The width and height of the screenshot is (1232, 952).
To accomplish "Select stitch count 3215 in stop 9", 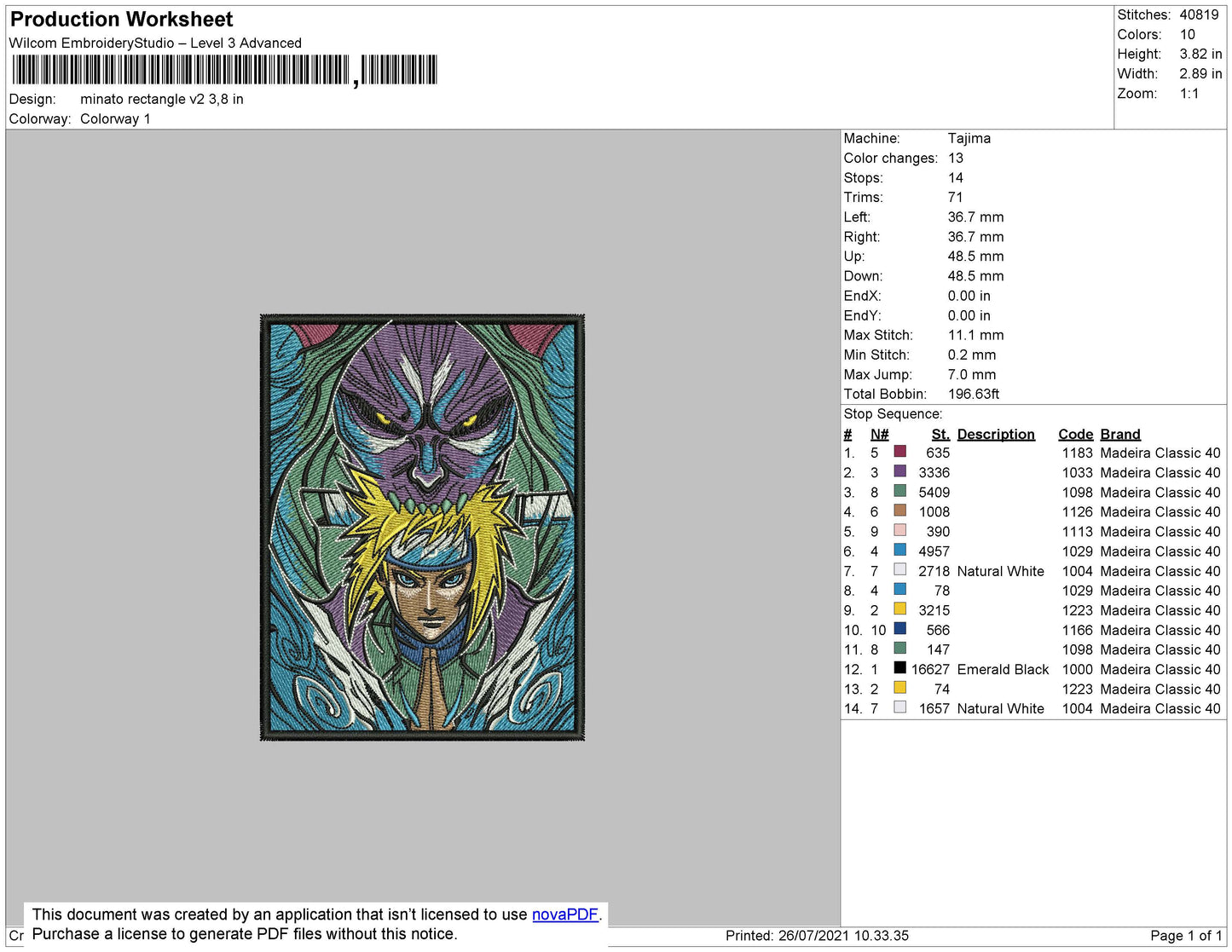I will (934, 611).
